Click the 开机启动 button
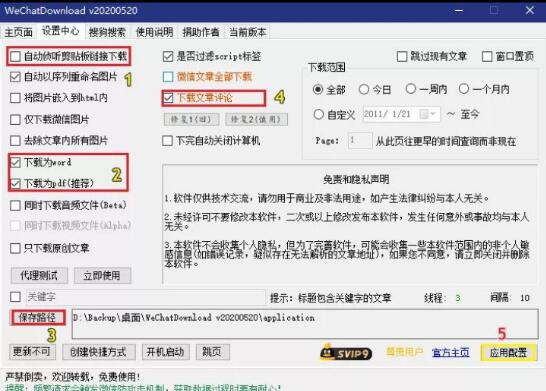This screenshot has height=391, width=546. [x=166, y=352]
